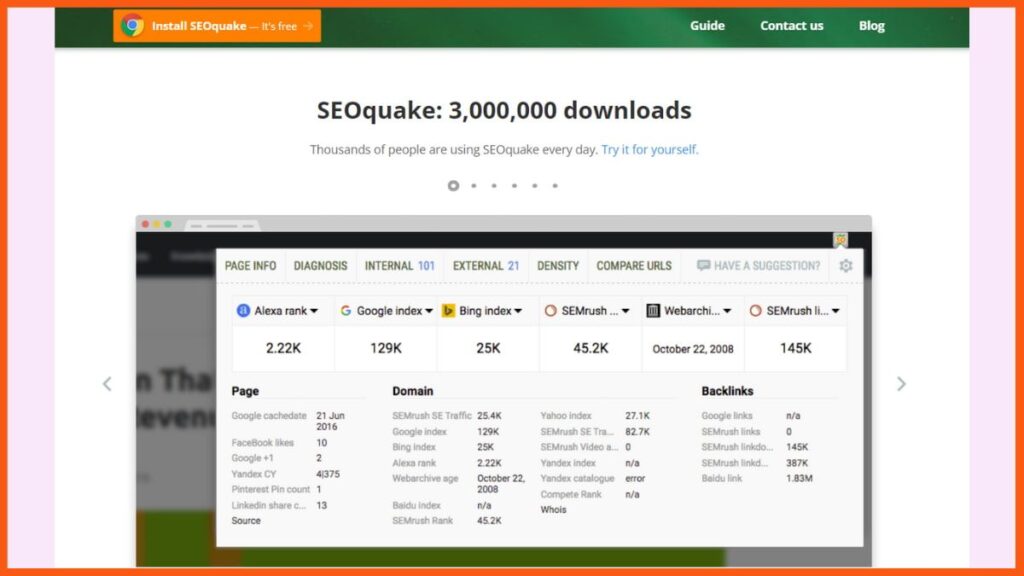
Task: Click the Backlinks section heading
Action: [727, 391]
